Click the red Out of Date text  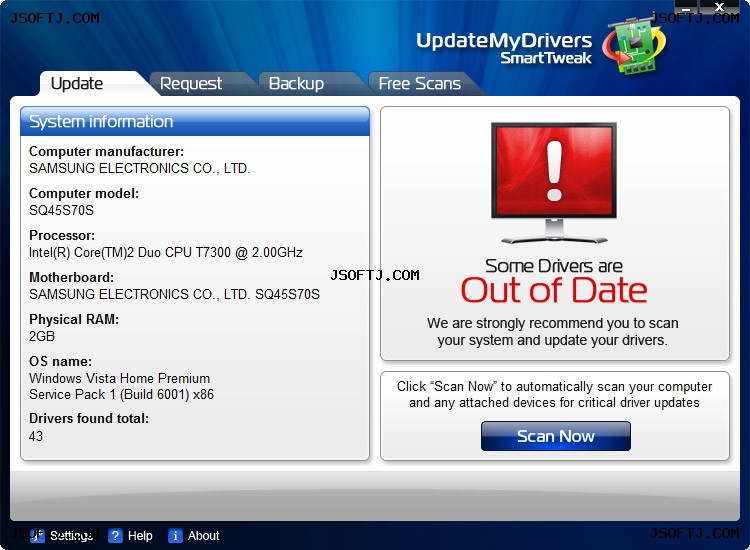point(554,290)
